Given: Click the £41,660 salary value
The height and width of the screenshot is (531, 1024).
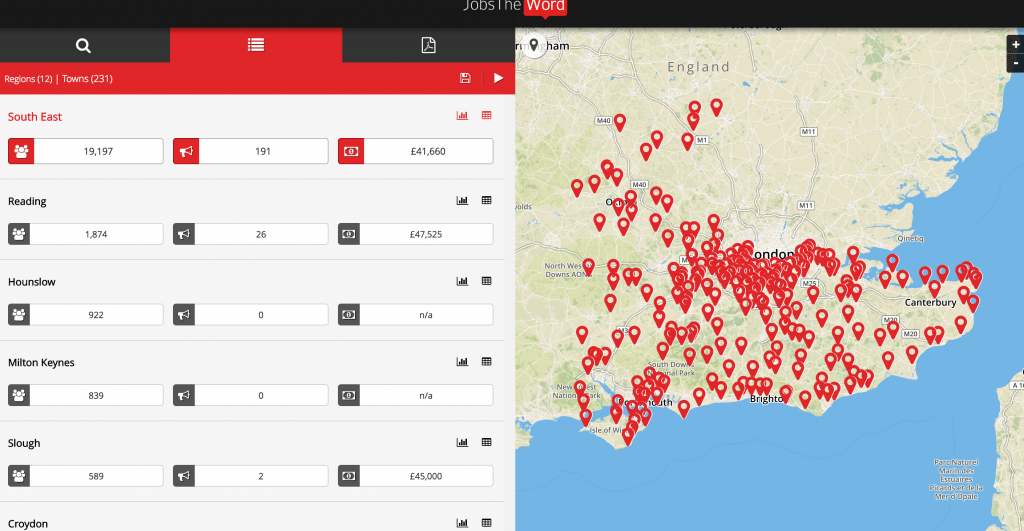Looking at the screenshot, I should [x=428, y=151].
